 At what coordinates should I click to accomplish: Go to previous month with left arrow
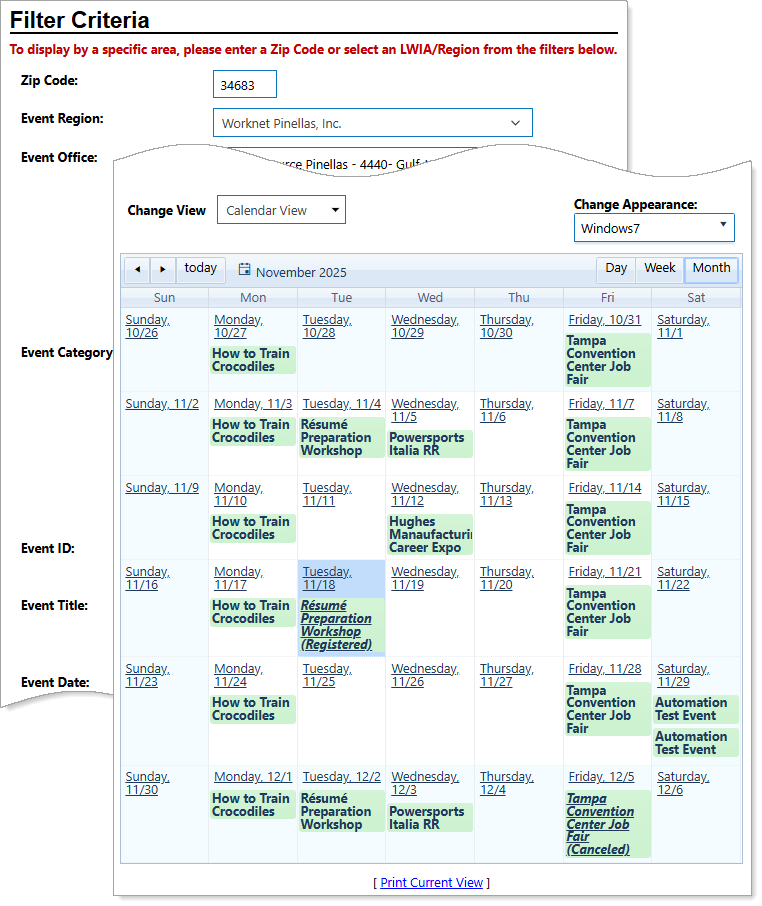click(137, 270)
